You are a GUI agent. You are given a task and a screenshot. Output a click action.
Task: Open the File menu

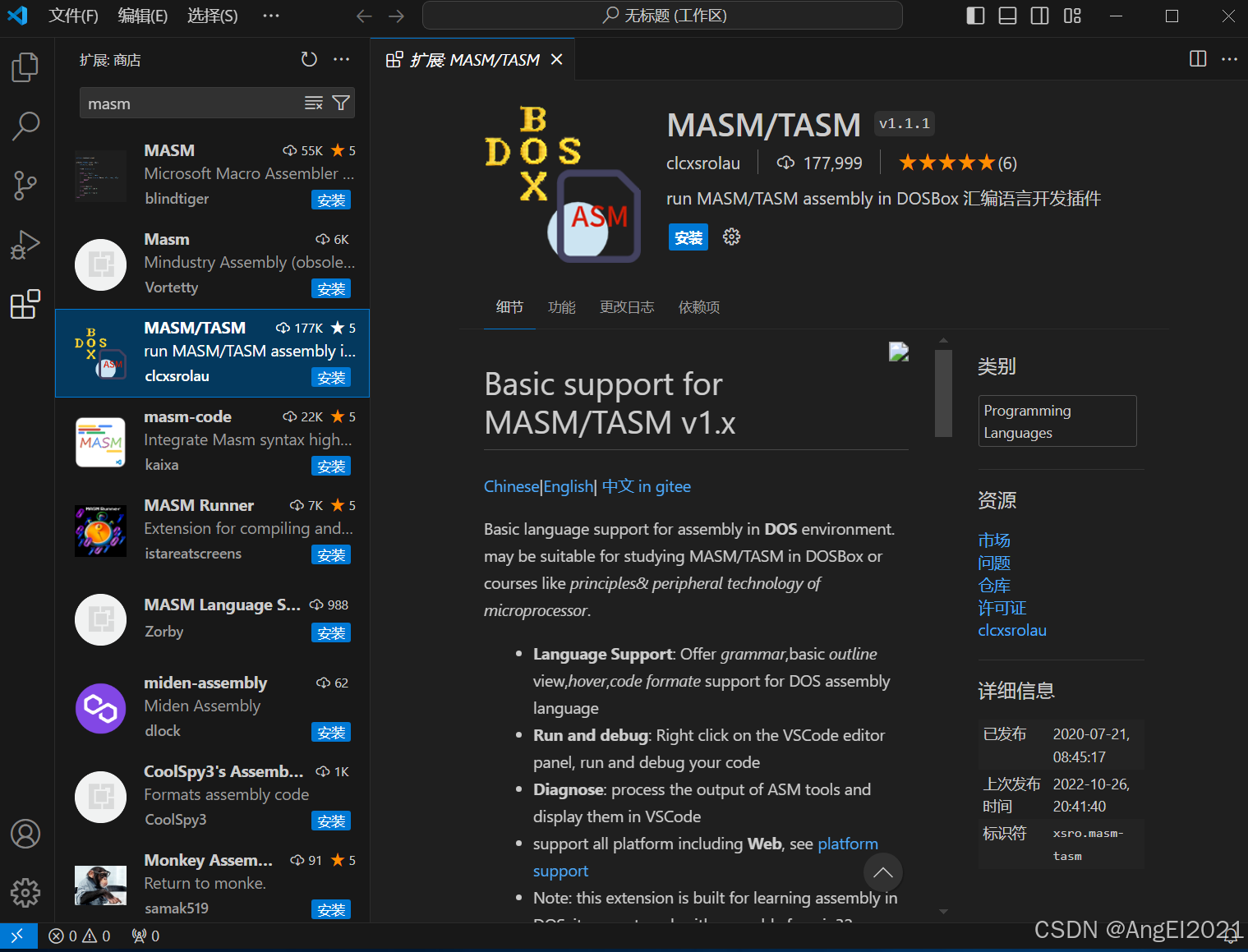pyautogui.click(x=73, y=16)
